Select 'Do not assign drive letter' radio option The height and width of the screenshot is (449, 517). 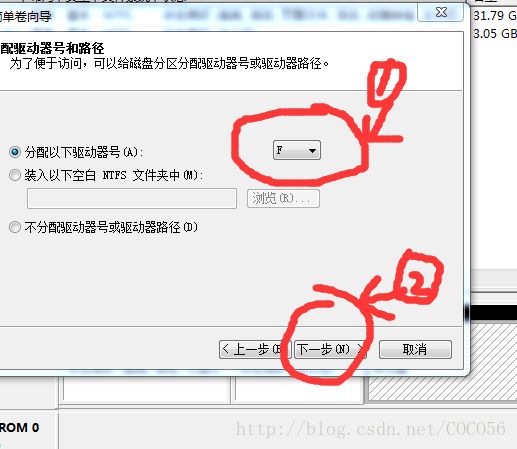15,227
